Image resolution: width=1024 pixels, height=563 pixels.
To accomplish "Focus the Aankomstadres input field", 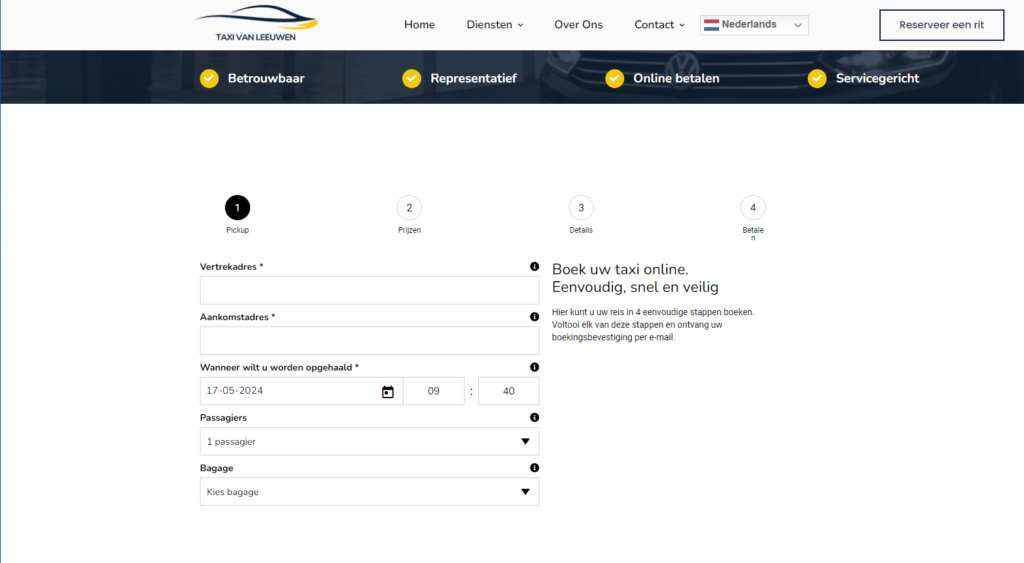I will tap(370, 340).
